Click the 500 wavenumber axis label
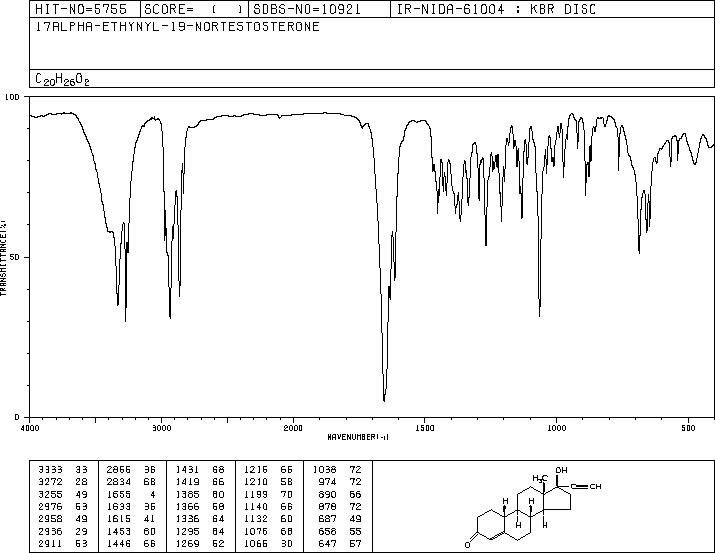 688,428
